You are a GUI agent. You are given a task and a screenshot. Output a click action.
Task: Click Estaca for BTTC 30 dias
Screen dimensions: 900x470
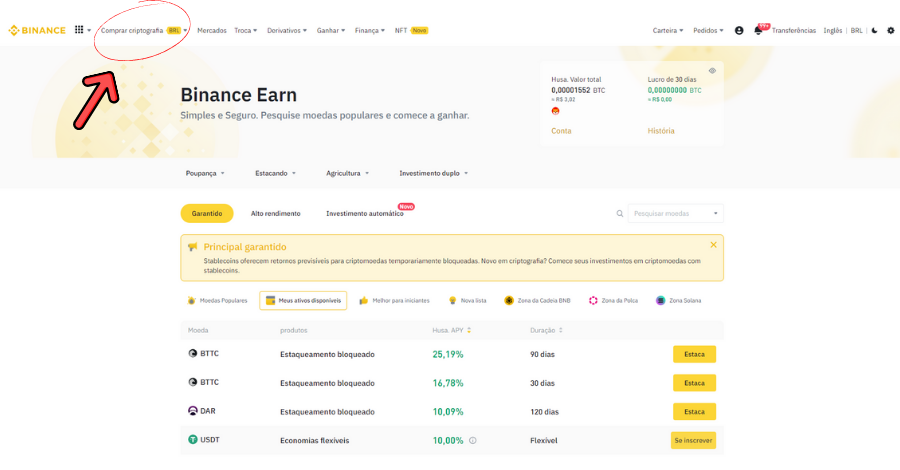(x=695, y=383)
